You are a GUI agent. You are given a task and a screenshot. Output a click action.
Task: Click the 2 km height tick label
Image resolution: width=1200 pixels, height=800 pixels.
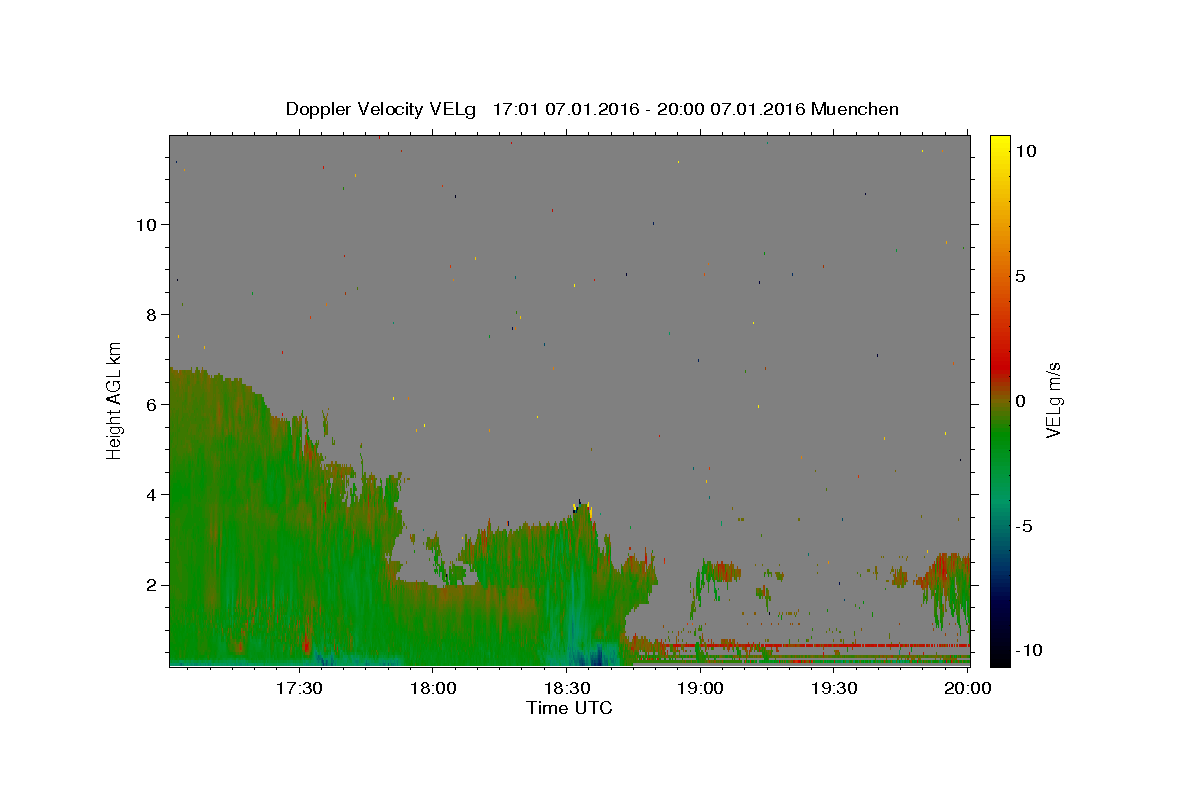(150, 585)
